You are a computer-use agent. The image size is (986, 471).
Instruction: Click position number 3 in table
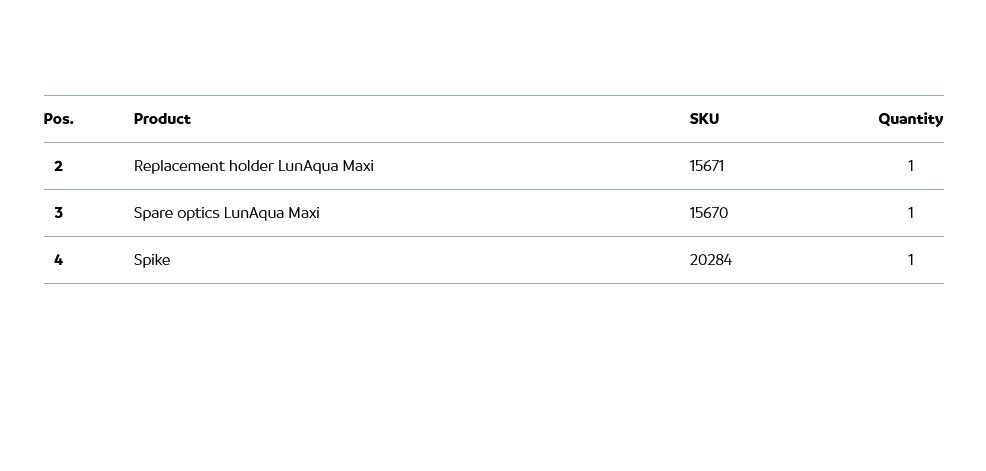(x=58, y=213)
